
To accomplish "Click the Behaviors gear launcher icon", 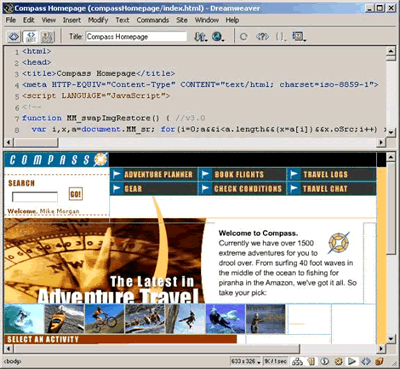I will click(x=339, y=361).
